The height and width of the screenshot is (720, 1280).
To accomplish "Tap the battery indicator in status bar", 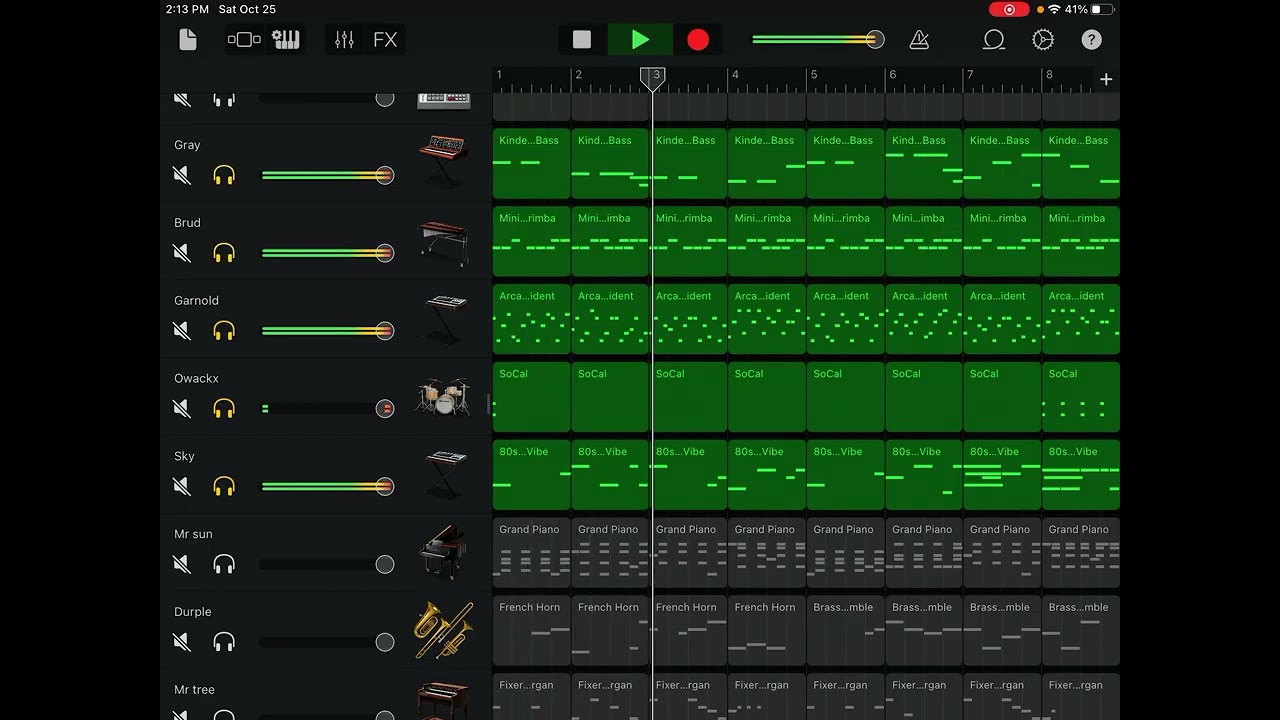I will pyautogui.click(x=1102, y=9).
